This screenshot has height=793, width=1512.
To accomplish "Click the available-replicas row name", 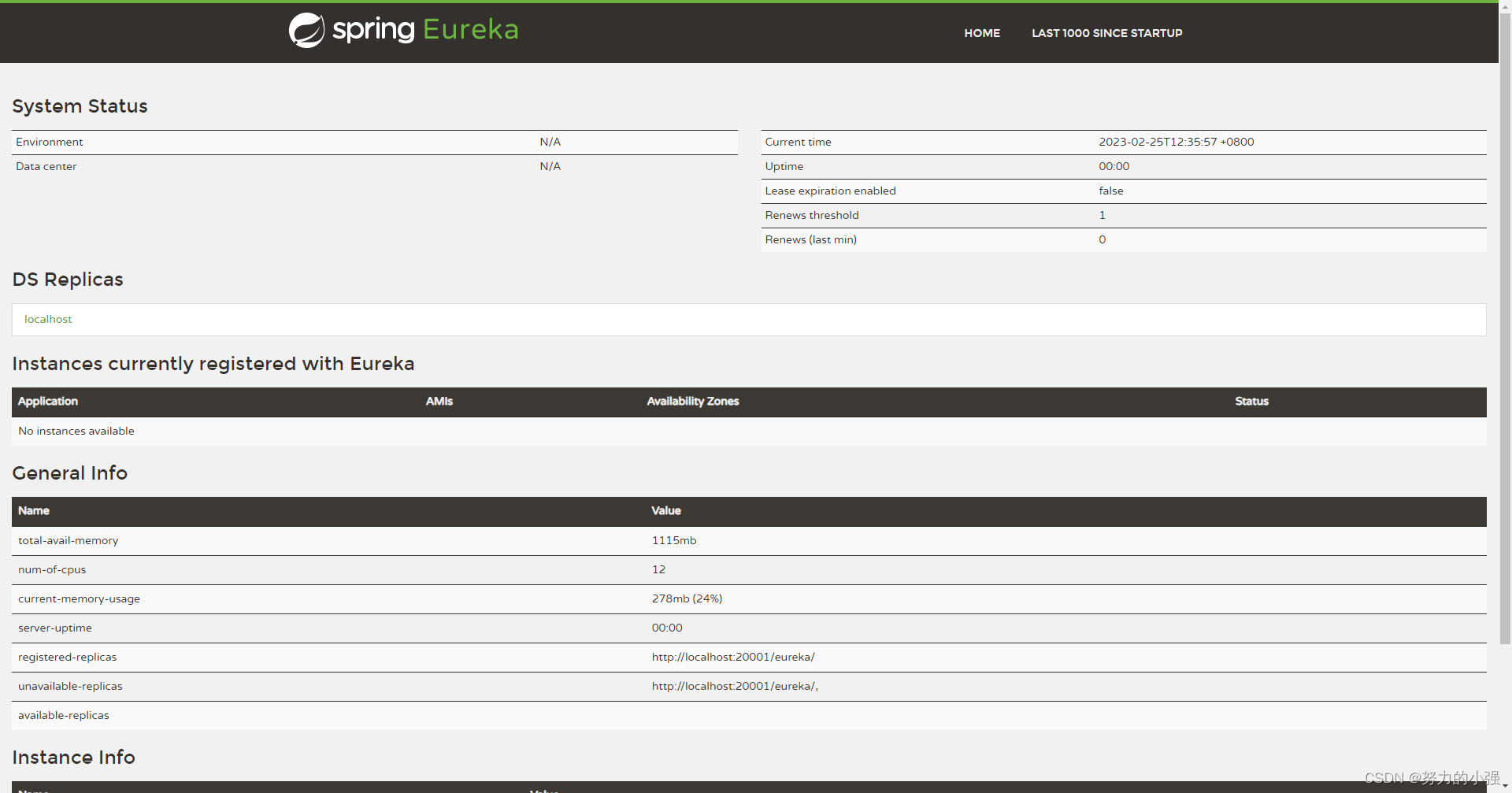I will point(64,715).
